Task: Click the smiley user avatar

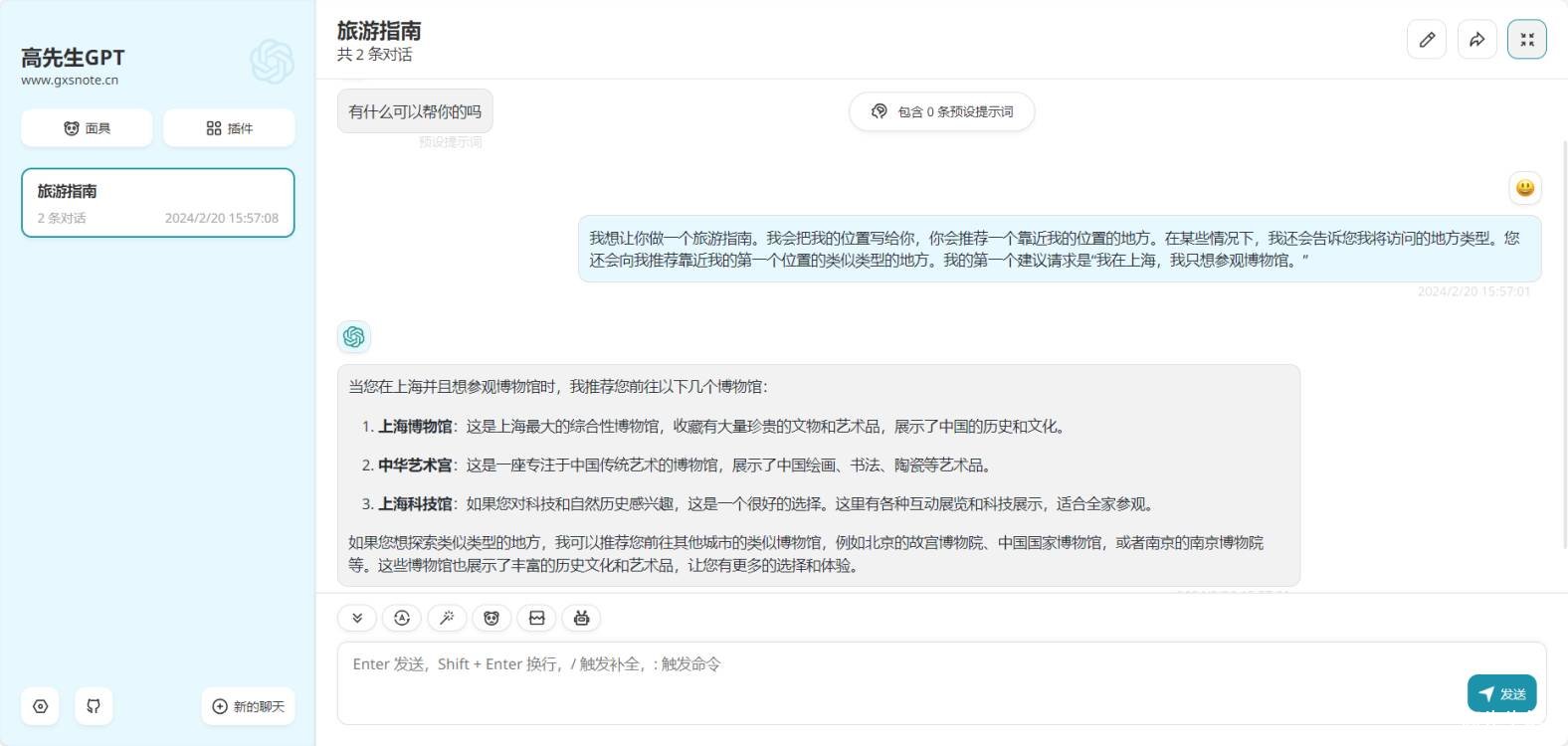Action: point(1525,188)
